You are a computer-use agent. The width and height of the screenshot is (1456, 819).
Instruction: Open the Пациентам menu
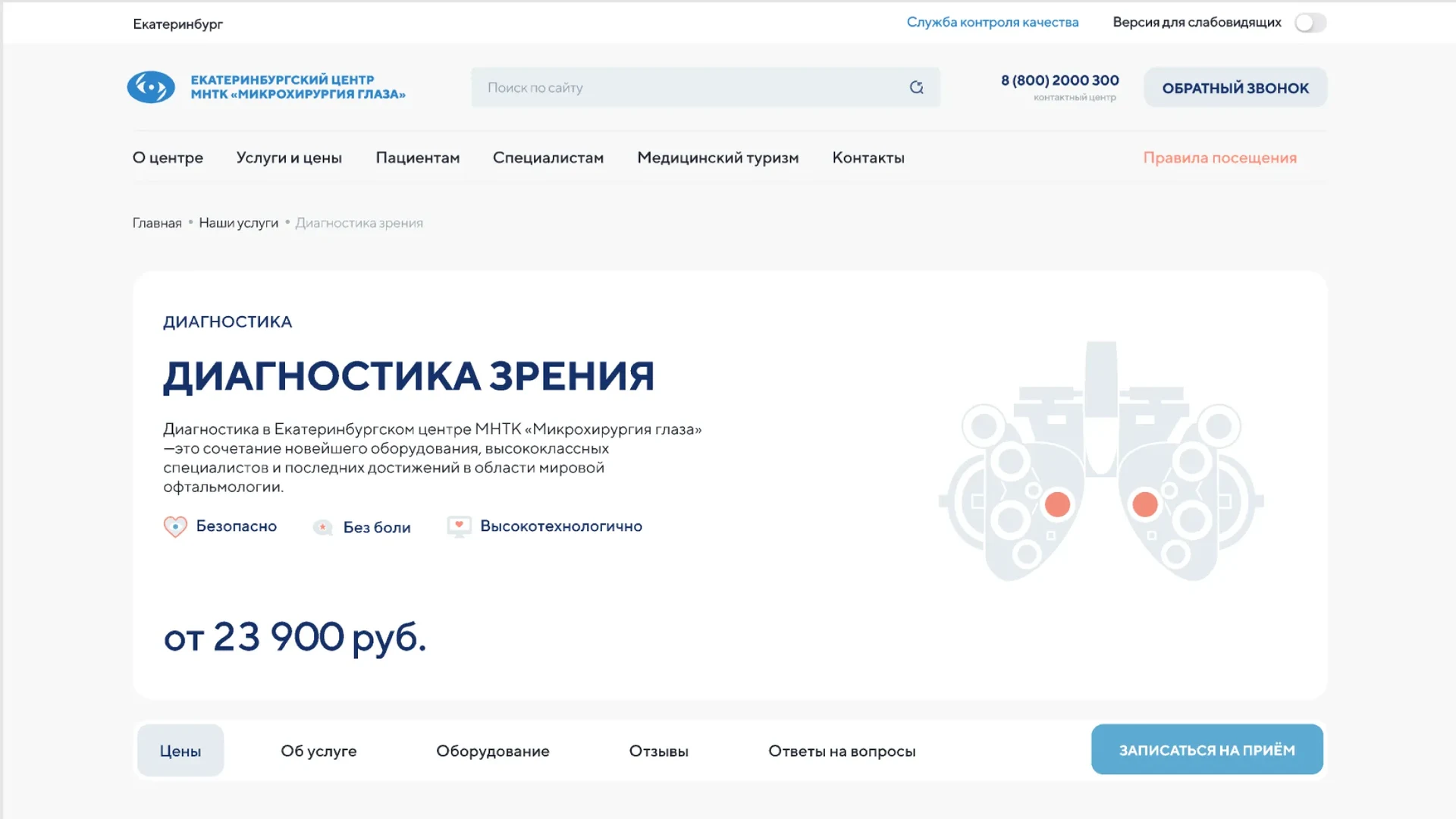click(418, 158)
